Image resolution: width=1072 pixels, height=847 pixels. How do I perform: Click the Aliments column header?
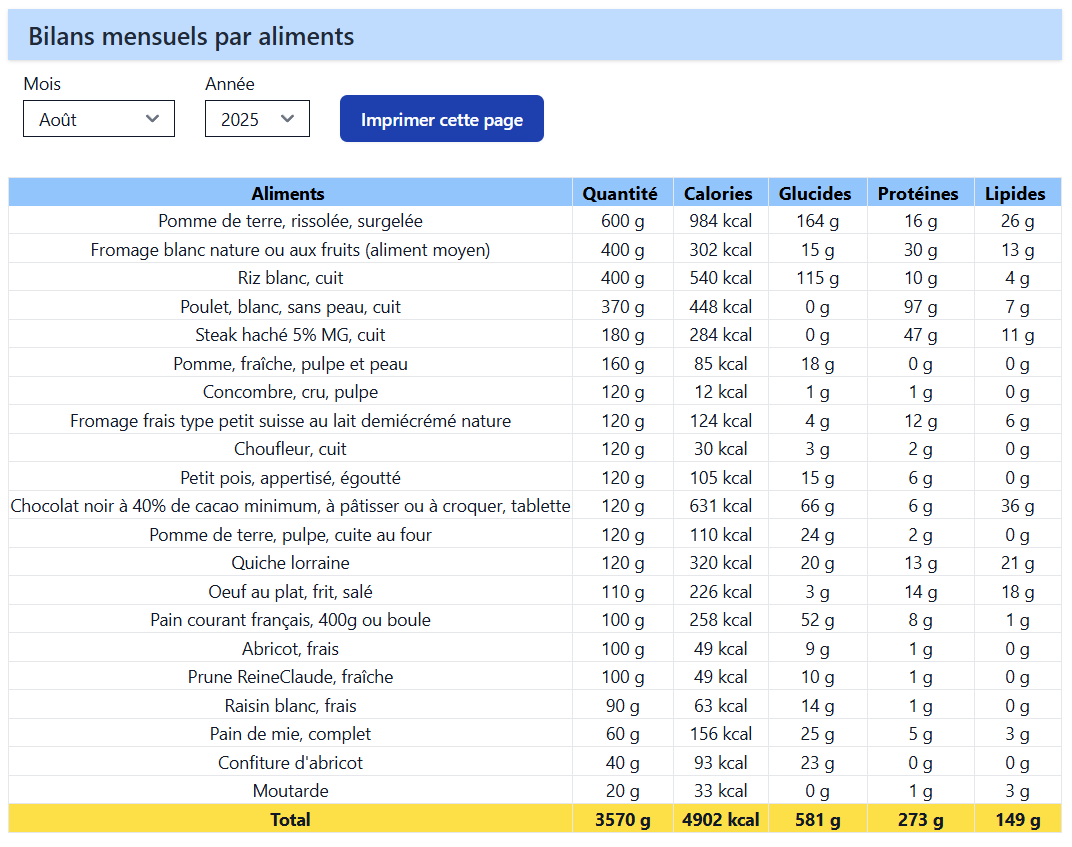290,193
